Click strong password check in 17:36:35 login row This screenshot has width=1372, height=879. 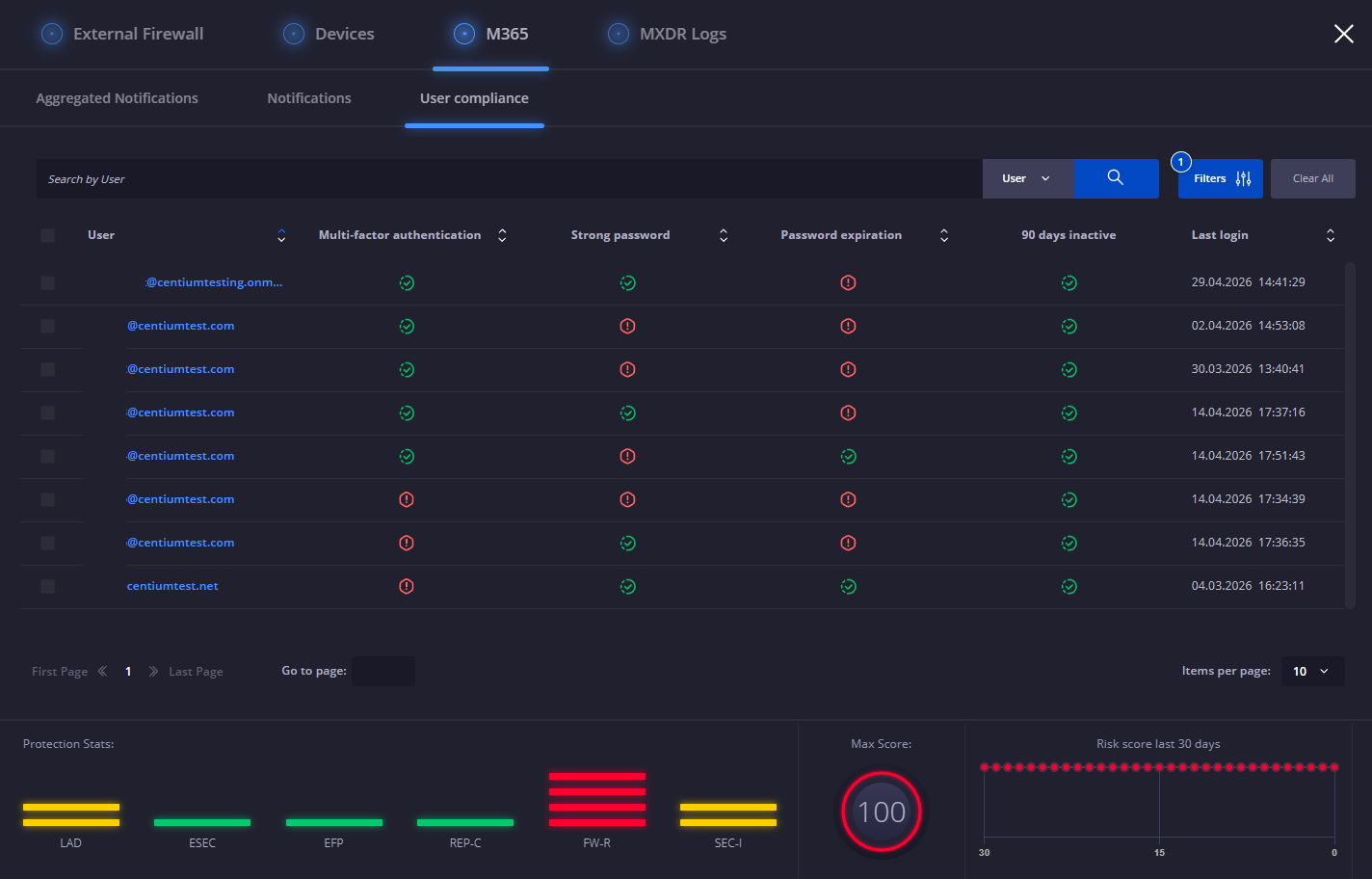pyautogui.click(x=627, y=543)
